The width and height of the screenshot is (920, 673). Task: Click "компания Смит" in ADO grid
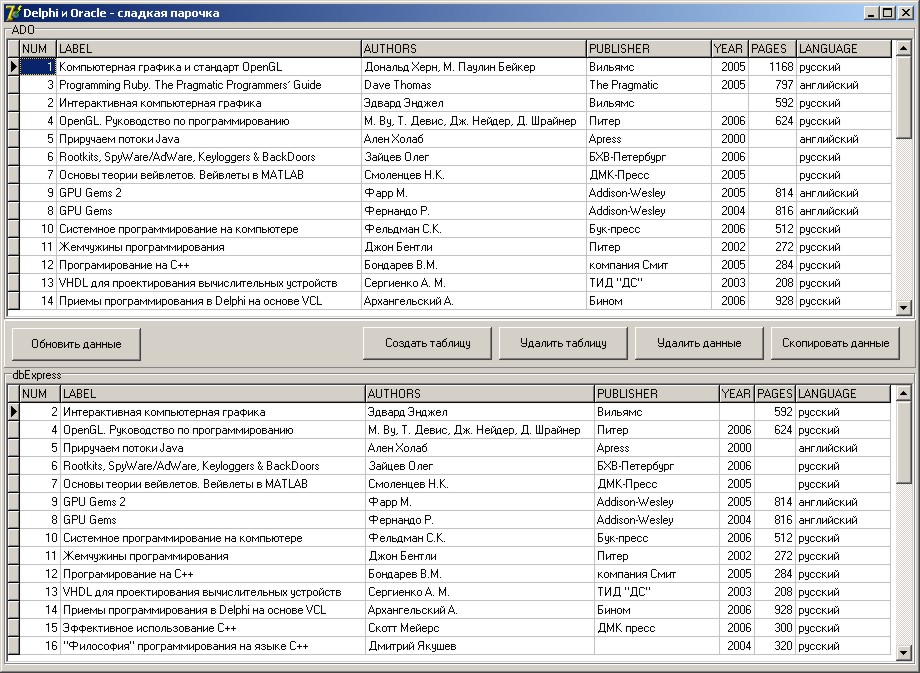[x=649, y=265]
